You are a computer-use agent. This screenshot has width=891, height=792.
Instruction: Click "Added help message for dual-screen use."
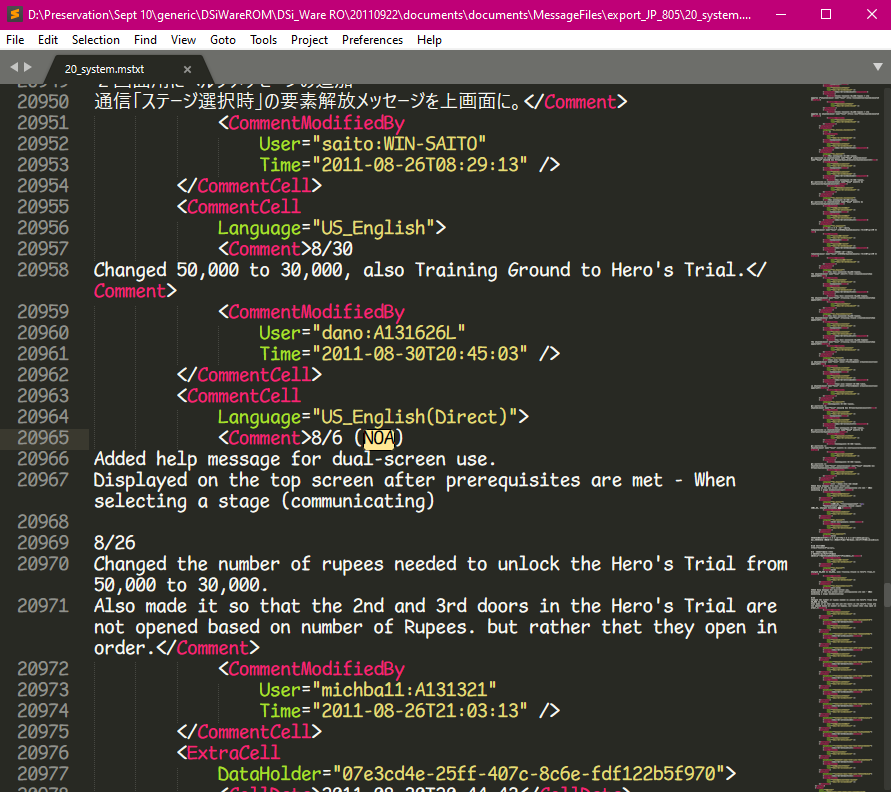[x=295, y=459]
